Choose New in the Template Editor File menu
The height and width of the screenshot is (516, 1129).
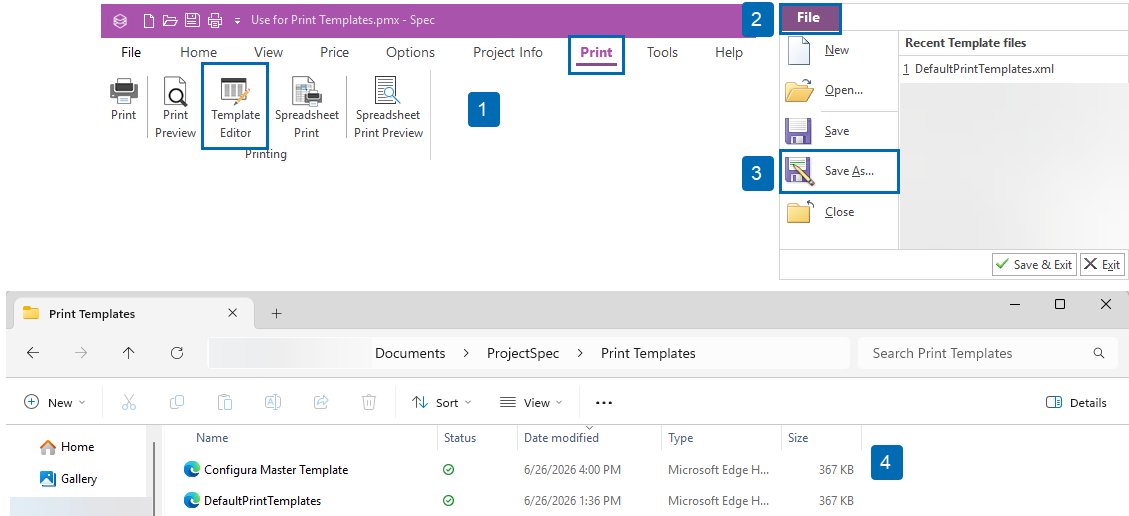coord(838,51)
